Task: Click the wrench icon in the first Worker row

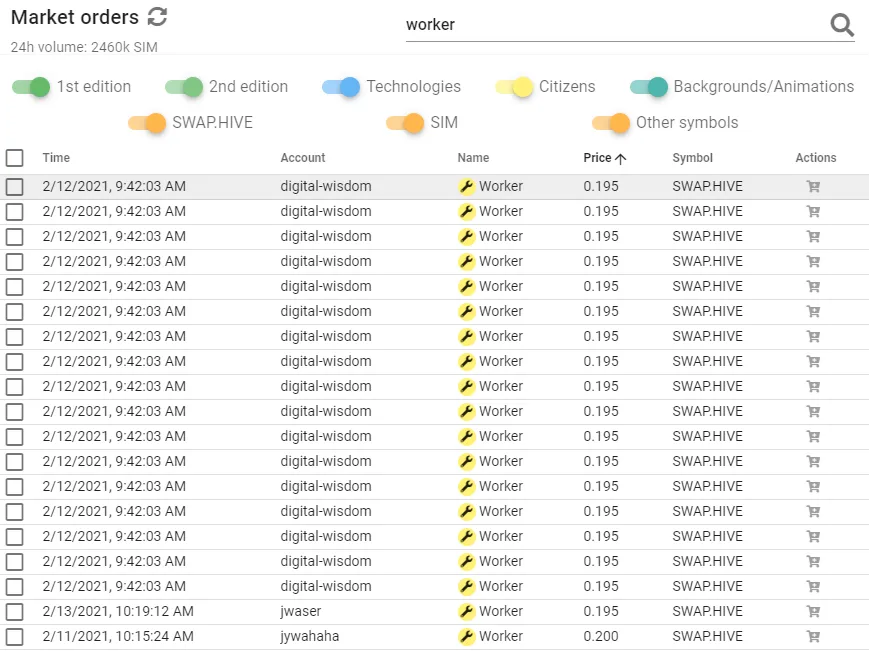Action: (x=466, y=186)
